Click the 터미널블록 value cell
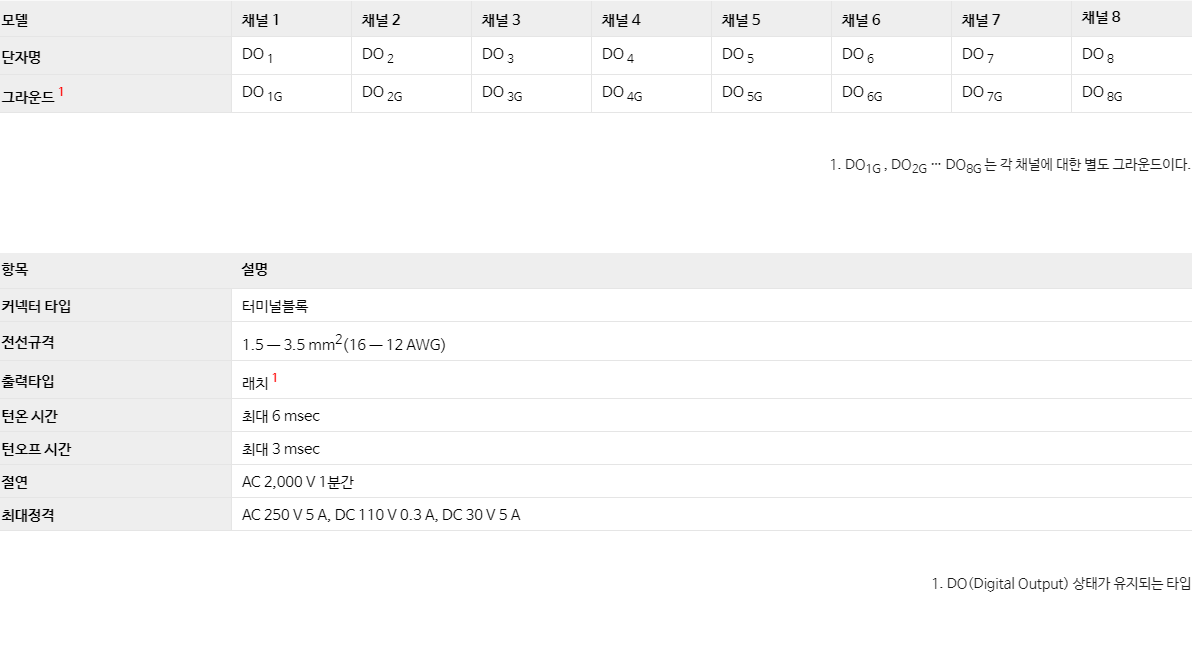Viewport: 1200px width, 650px height. (x=275, y=306)
